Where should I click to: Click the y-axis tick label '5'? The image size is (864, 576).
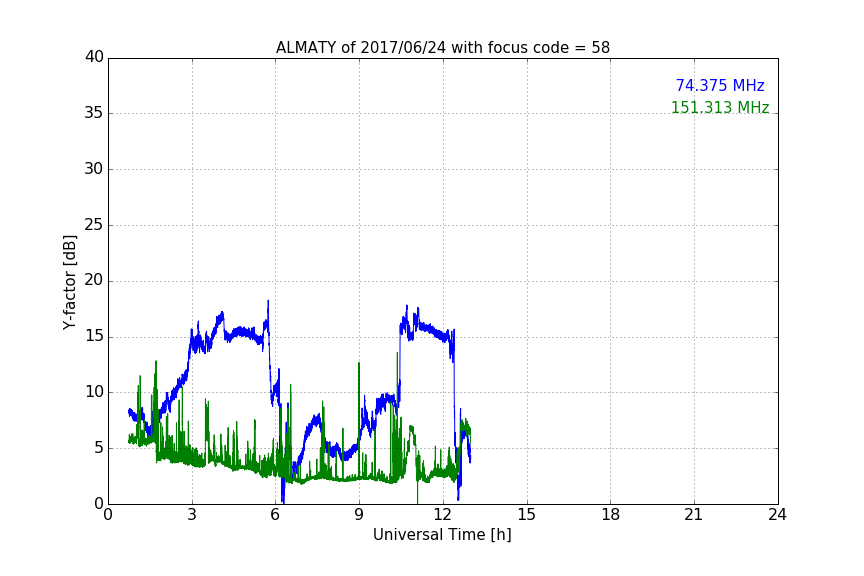[x=99, y=448]
